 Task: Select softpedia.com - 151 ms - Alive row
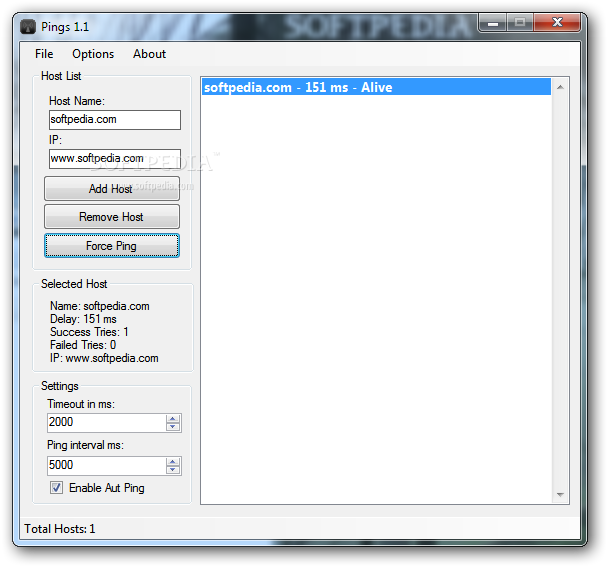(x=376, y=87)
